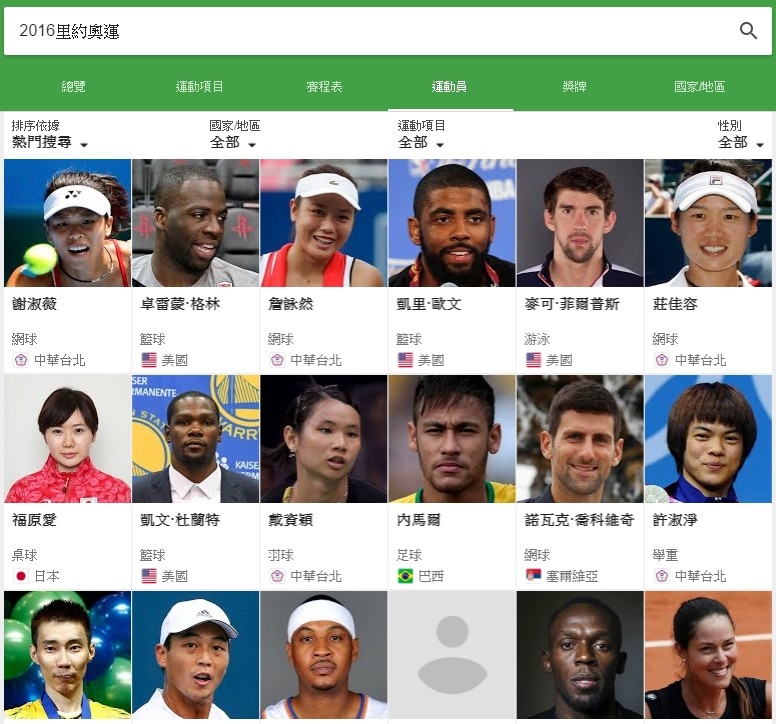
Task: Click the USA flag under 麥可·菲爾普斯
Action: (534, 360)
